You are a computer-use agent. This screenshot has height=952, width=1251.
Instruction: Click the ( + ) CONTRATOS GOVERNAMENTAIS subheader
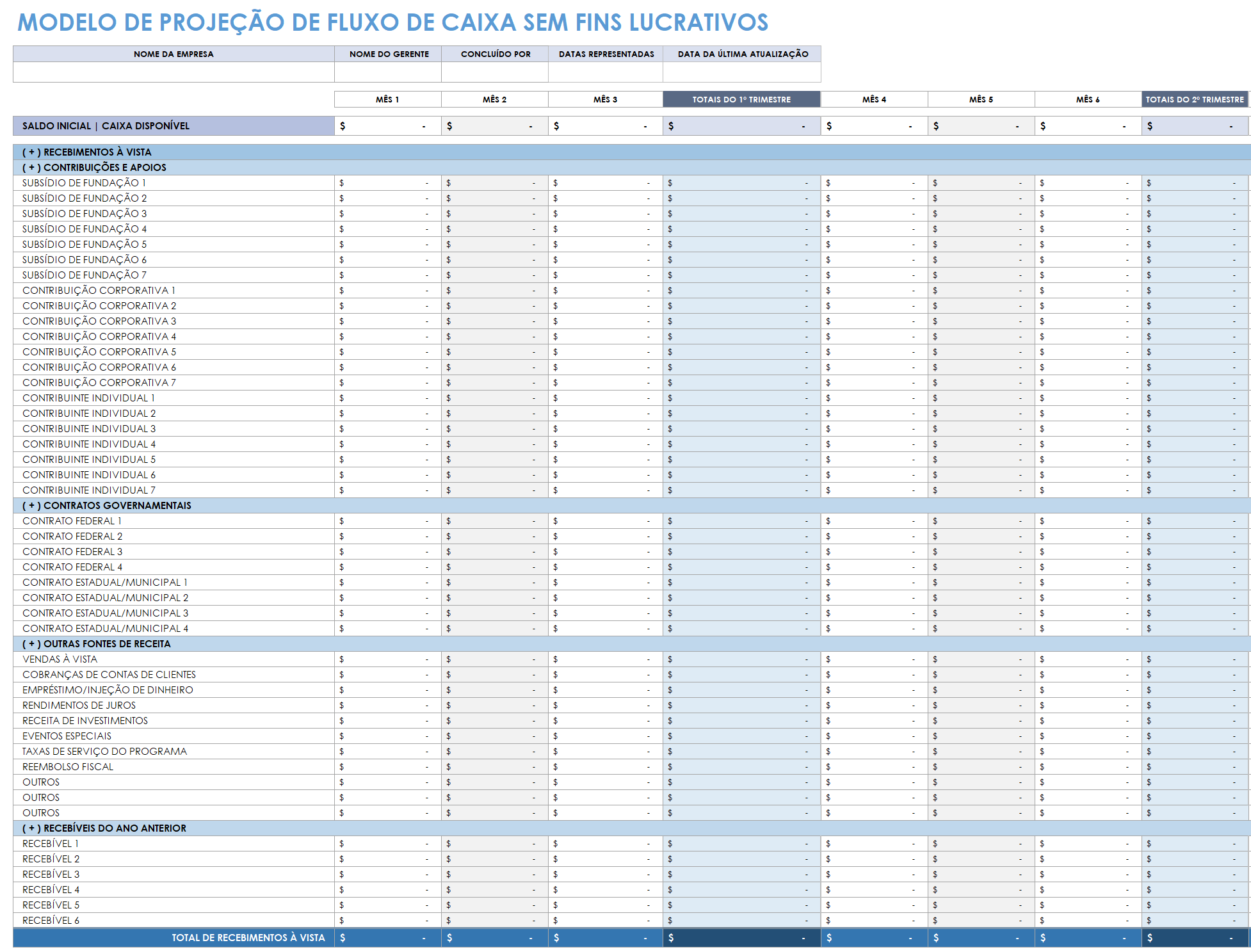click(x=631, y=506)
